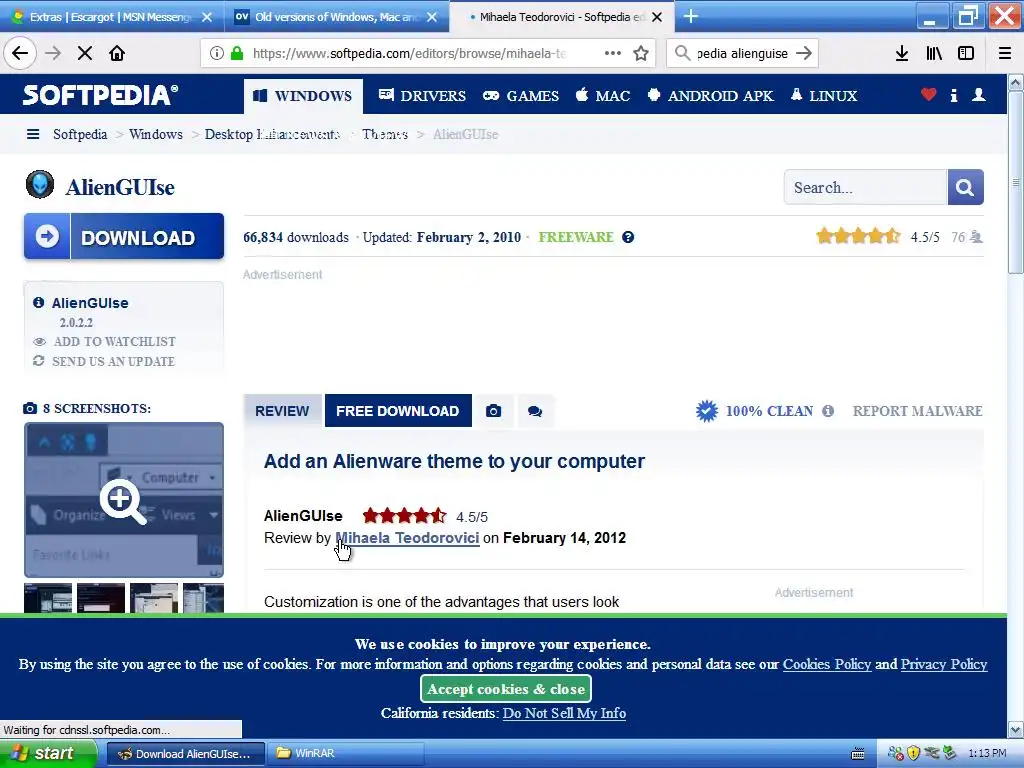
Task: Open a new browser tab with plus button
Action: [691, 16]
